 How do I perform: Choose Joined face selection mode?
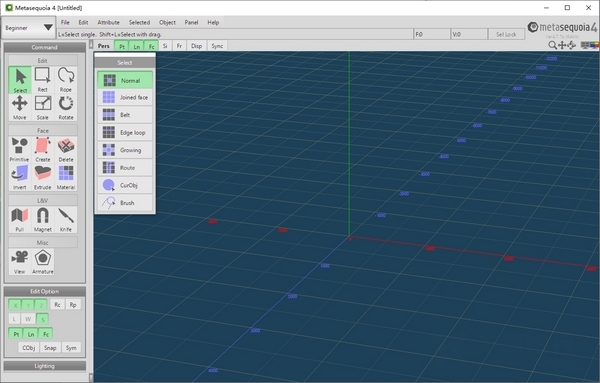point(125,98)
